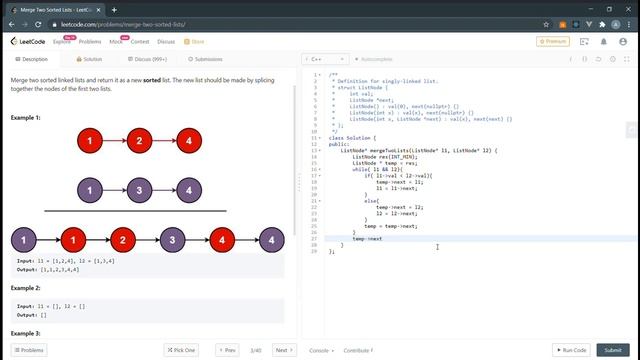
Task: Open Explore in the top navigation
Action: point(62,42)
